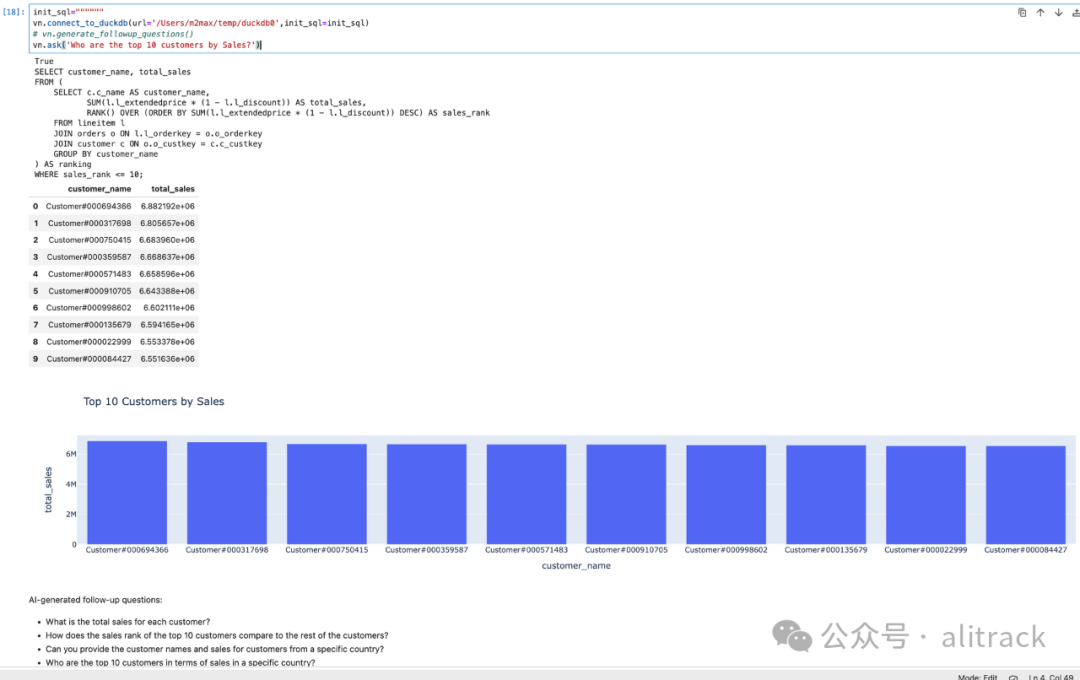Move the cell up with the up-arrow icon
Viewport: 1080px width, 680px height.
coord(1040,12)
